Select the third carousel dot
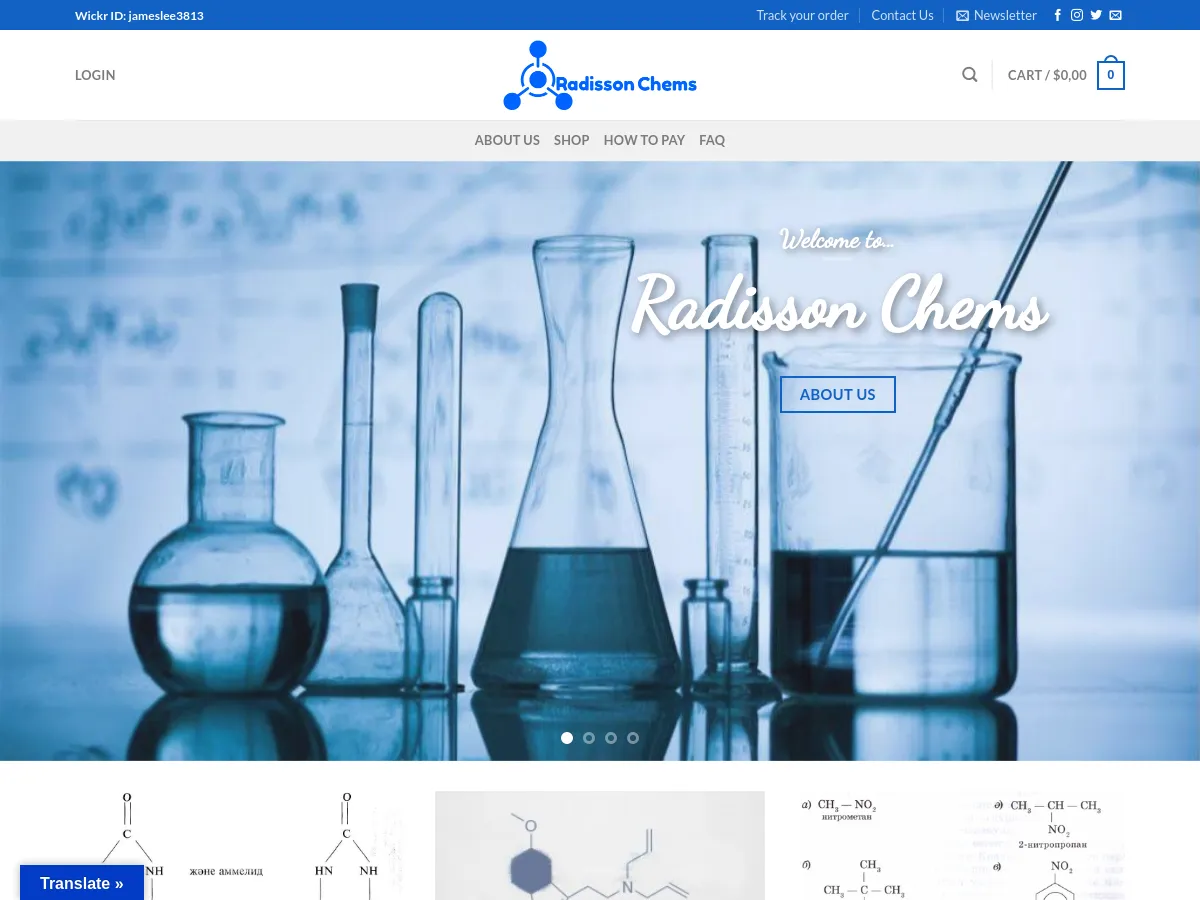This screenshot has width=1200, height=900. tap(611, 737)
